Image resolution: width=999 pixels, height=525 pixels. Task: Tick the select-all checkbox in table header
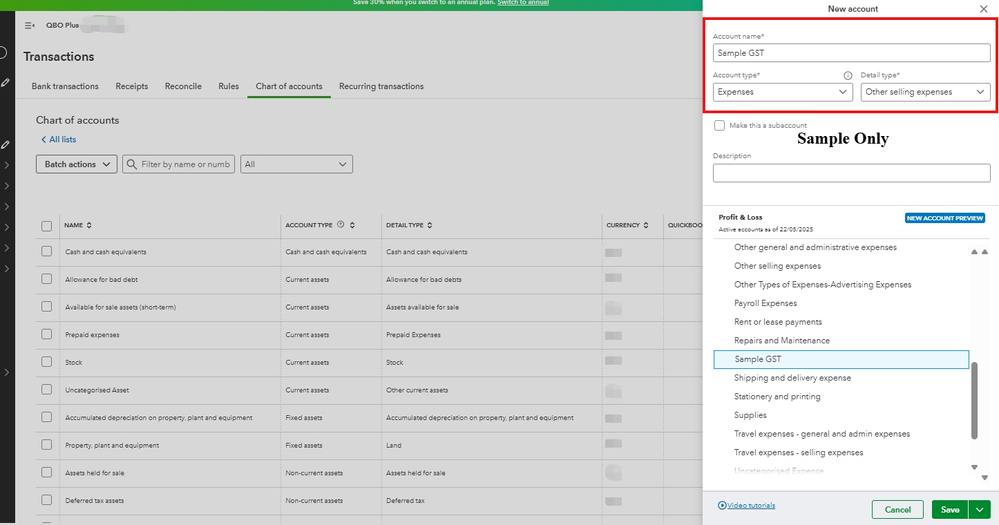click(47, 226)
